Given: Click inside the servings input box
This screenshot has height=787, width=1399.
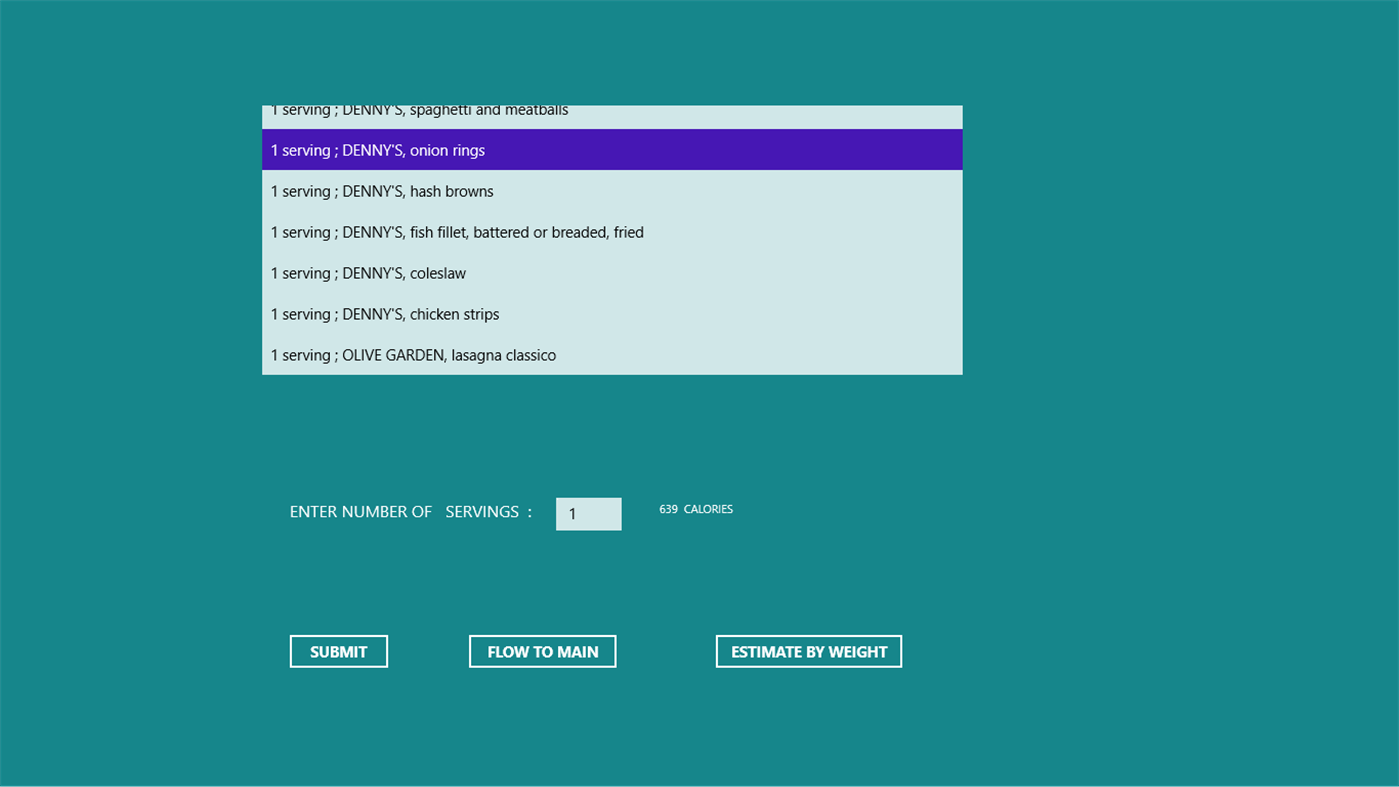Looking at the screenshot, I should coord(588,513).
